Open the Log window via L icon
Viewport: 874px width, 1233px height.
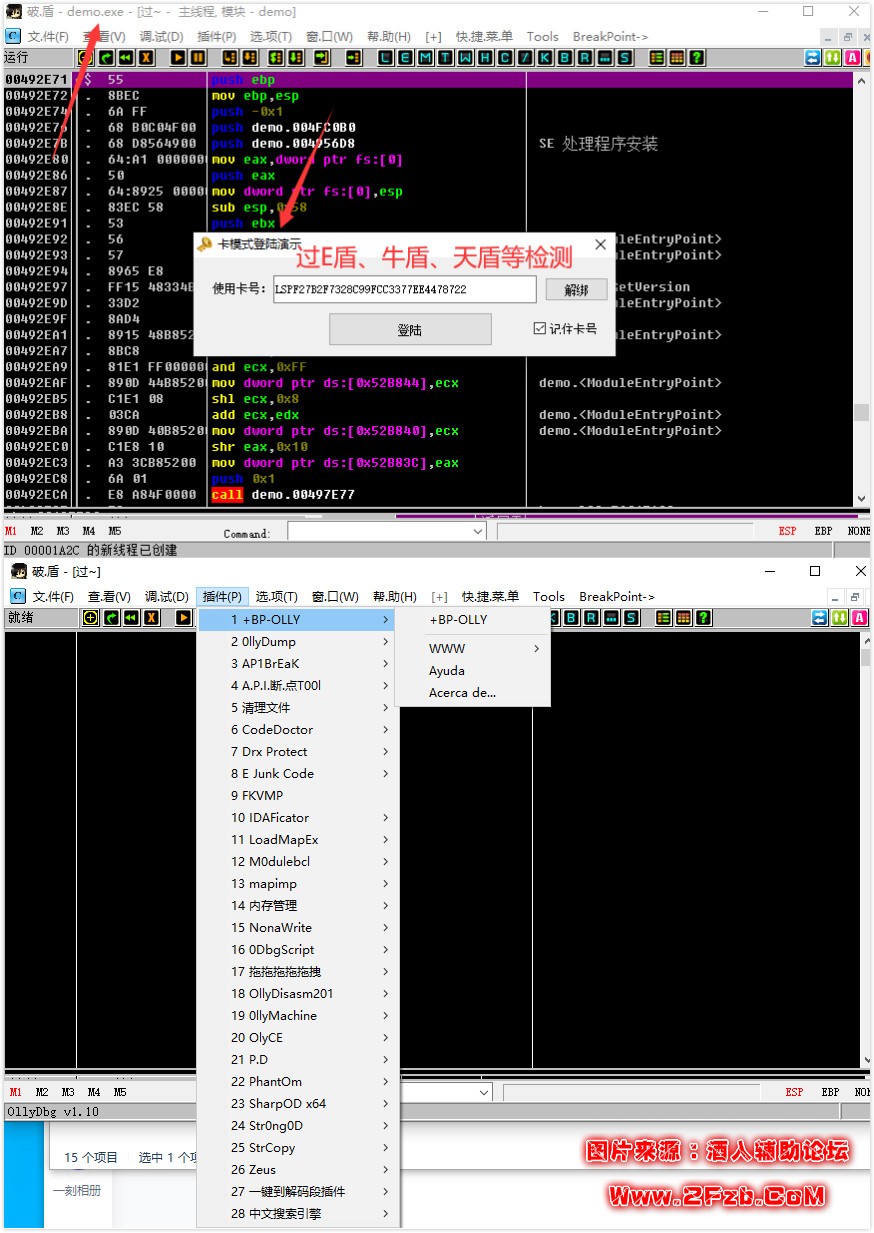click(x=385, y=58)
